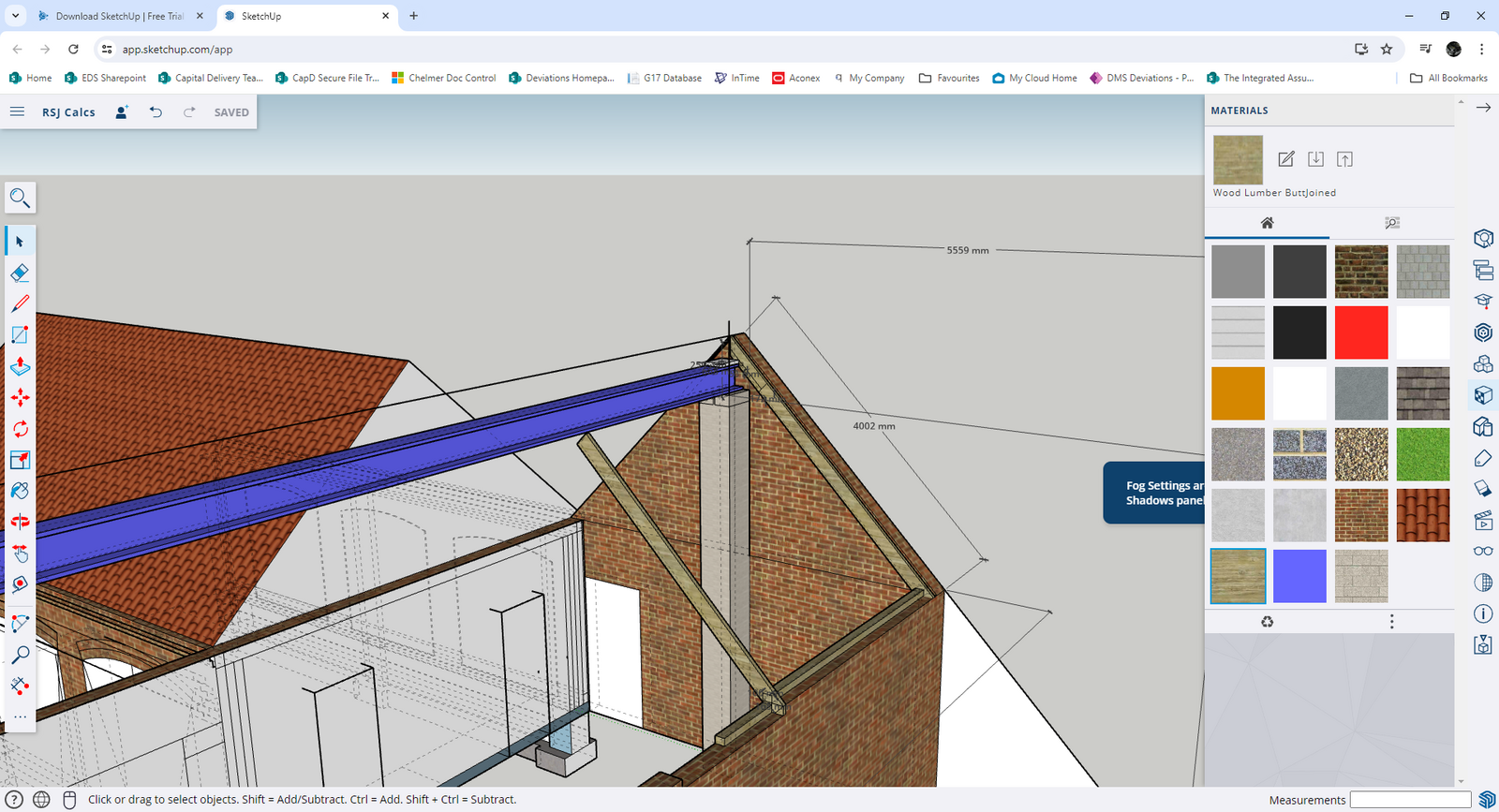Click the Undo arrow
This screenshot has width=1499, height=812.
[156, 112]
